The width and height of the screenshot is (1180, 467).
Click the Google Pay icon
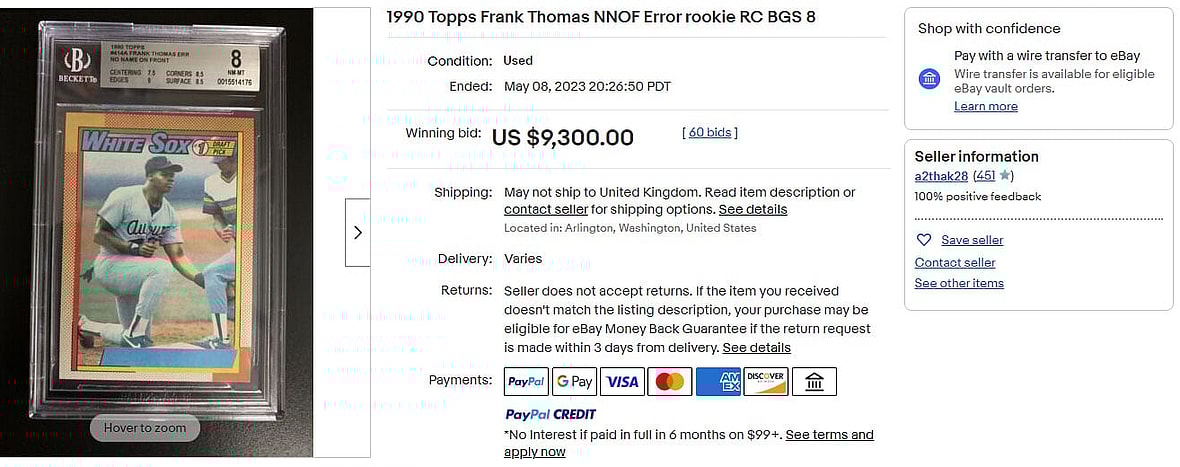(575, 381)
